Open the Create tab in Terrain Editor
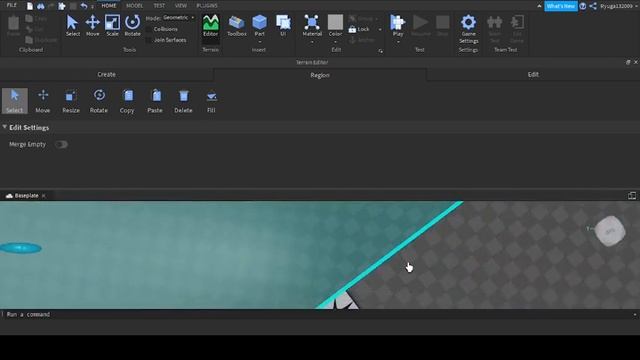 pyautogui.click(x=107, y=75)
